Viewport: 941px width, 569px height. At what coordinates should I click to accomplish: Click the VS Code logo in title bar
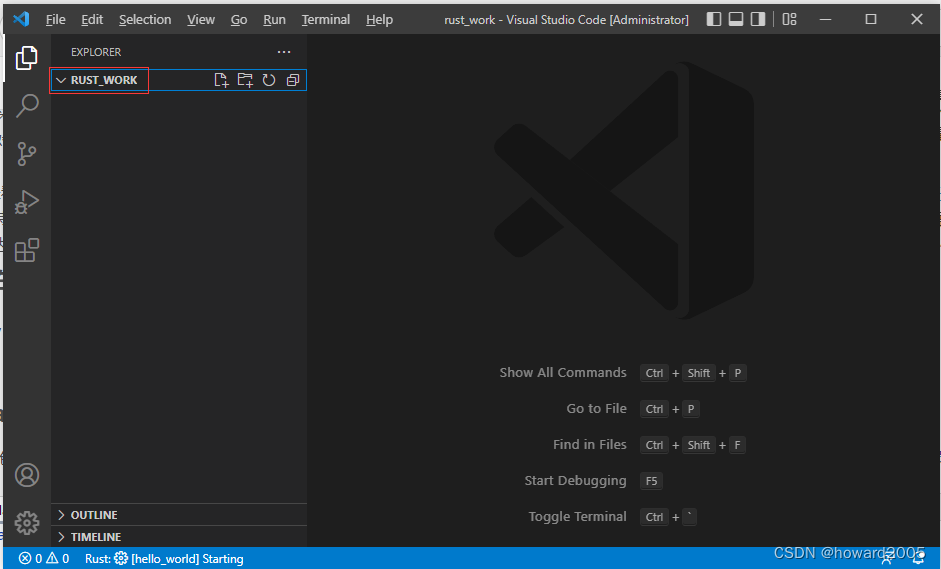pos(21,19)
